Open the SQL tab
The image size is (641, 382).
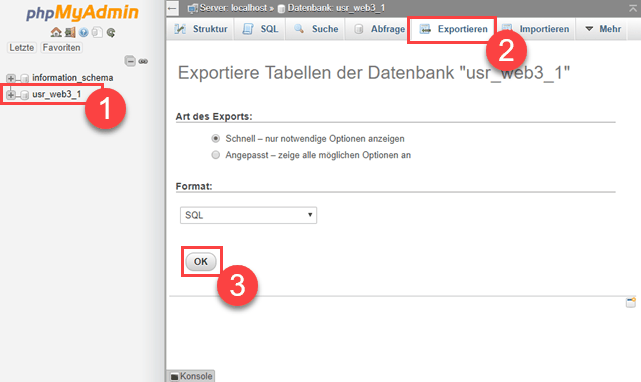point(260,29)
